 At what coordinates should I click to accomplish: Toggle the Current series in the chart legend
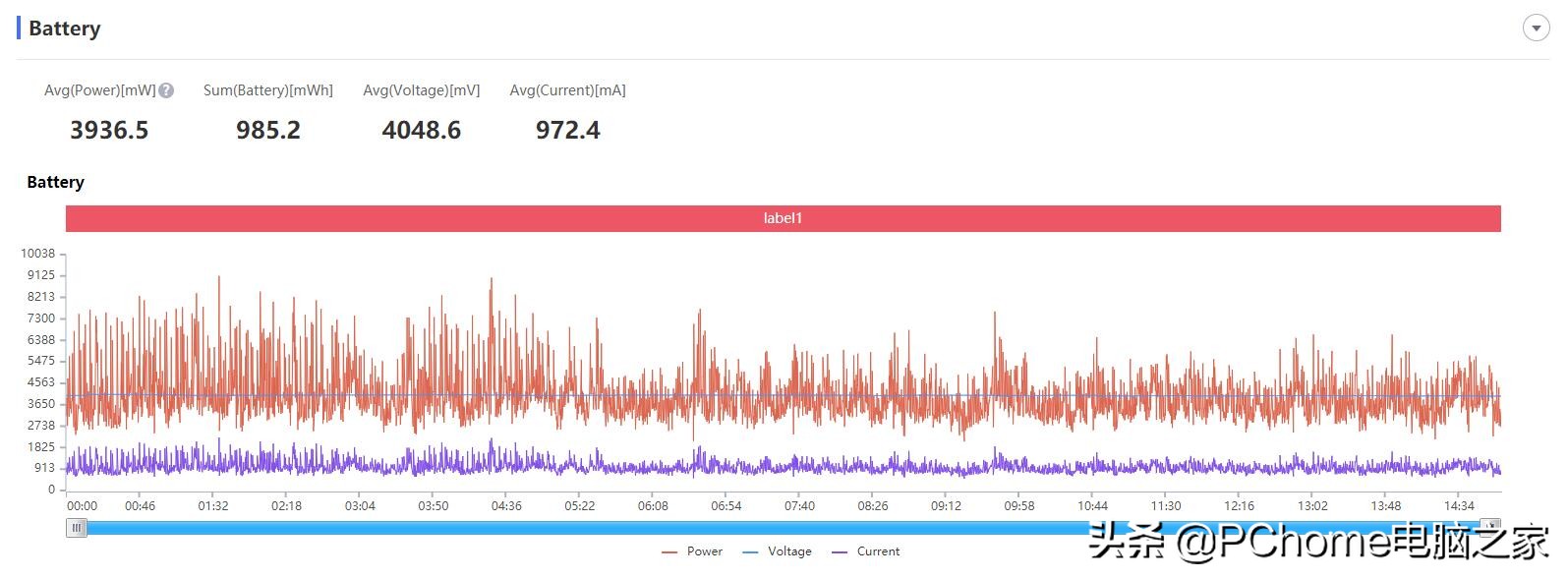click(x=865, y=551)
